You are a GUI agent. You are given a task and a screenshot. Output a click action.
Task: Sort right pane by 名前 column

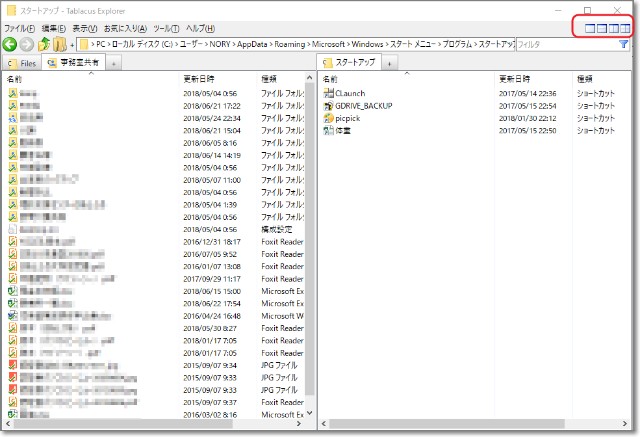coord(332,78)
